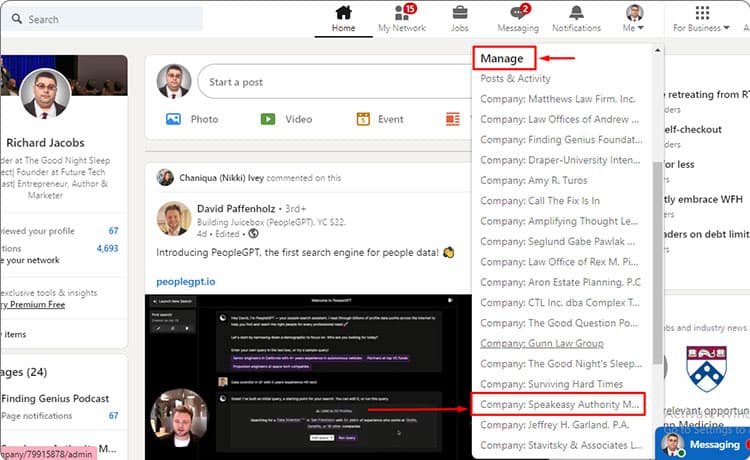Open the peoplegpt.io link

(x=186, y=282)
